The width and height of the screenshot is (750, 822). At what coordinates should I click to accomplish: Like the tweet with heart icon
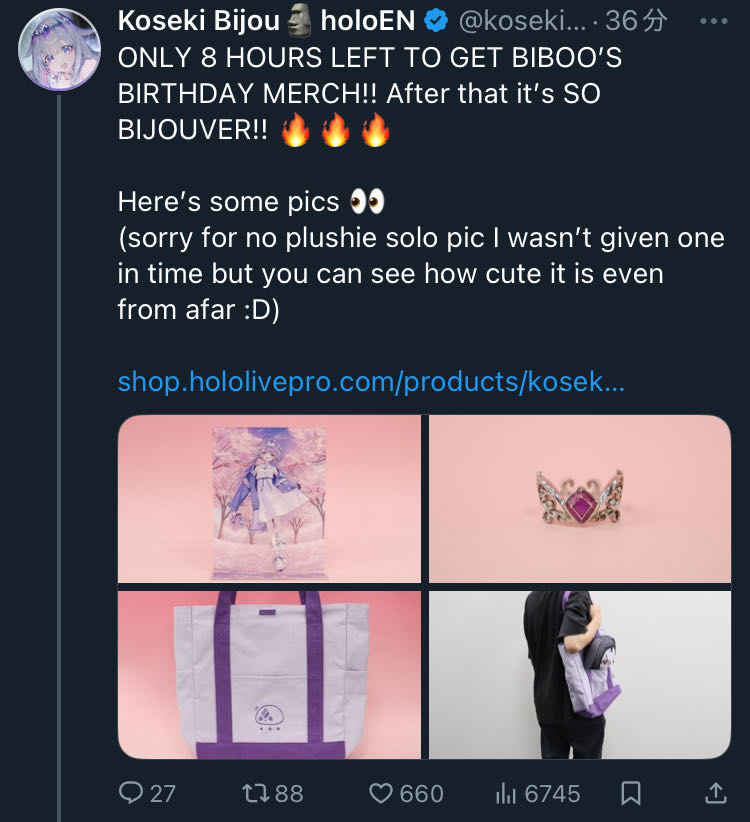coord(381,793)
